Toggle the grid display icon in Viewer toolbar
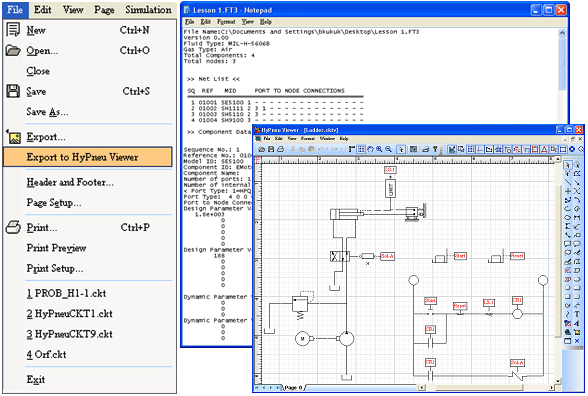 361,149
